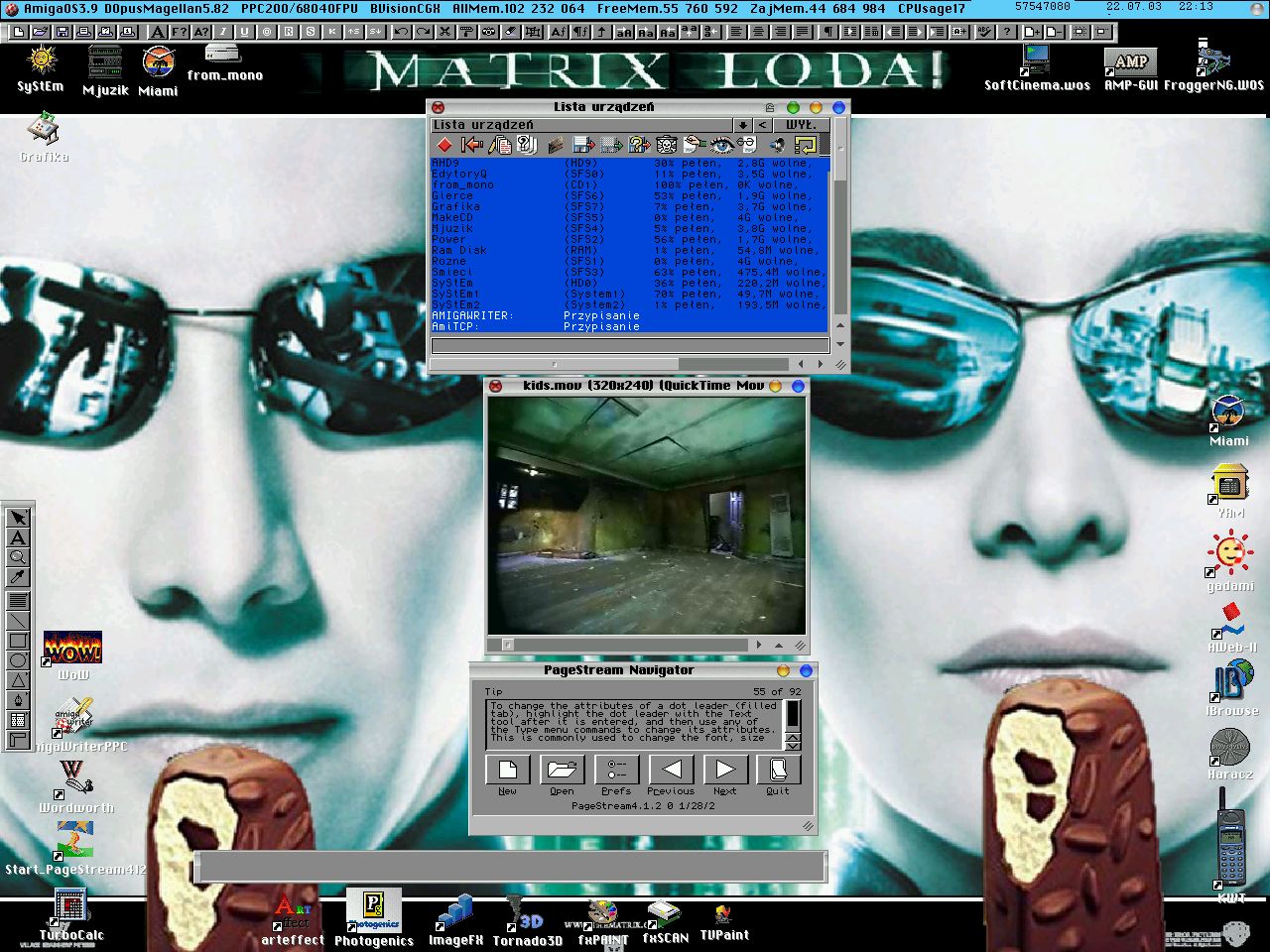Click lister vertical scrollbar down arrow
The height and width of the screenshot is (952, 1270).
pyautogui.click(x=840, y=343)
